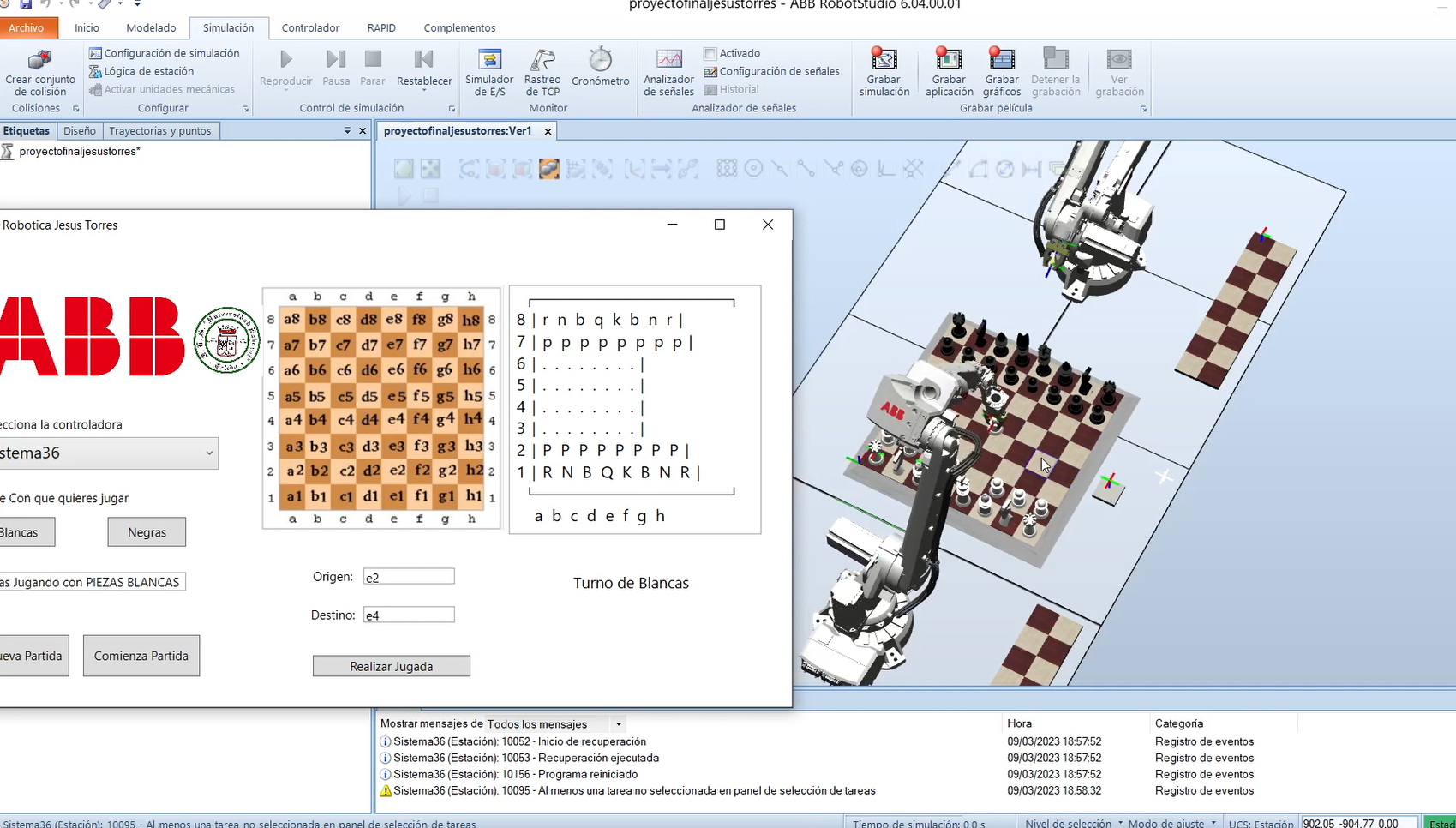Open Configuración de simulación
Image resolution: width=1456 pixels, height=828 pixels.
click(x=165, y=53)
